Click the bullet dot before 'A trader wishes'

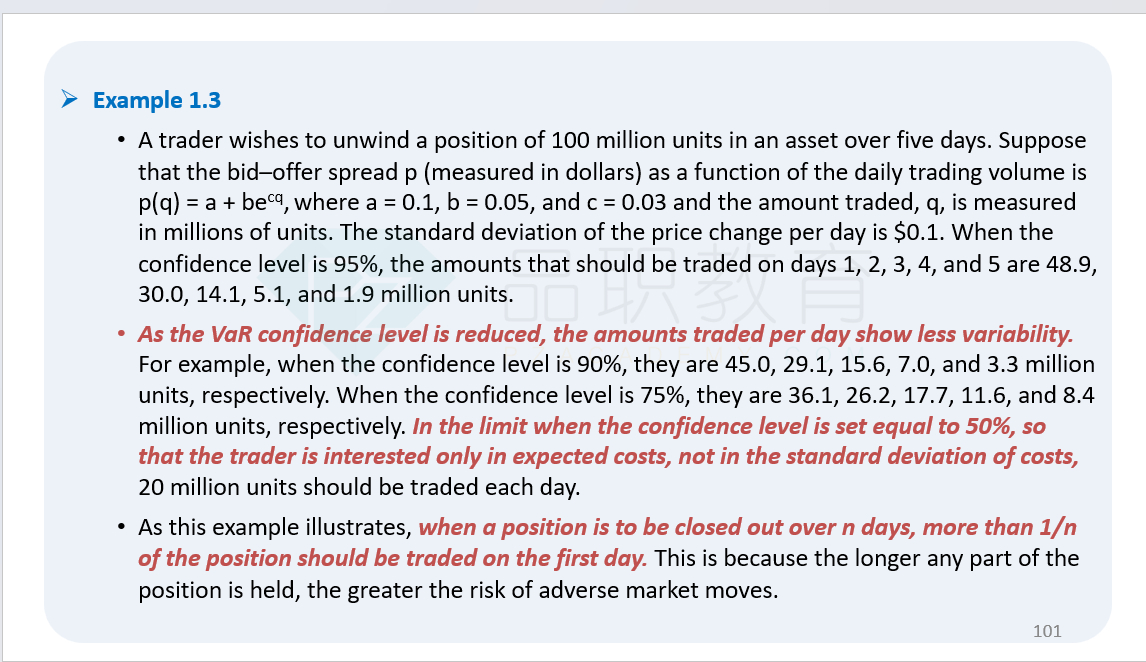121,140
